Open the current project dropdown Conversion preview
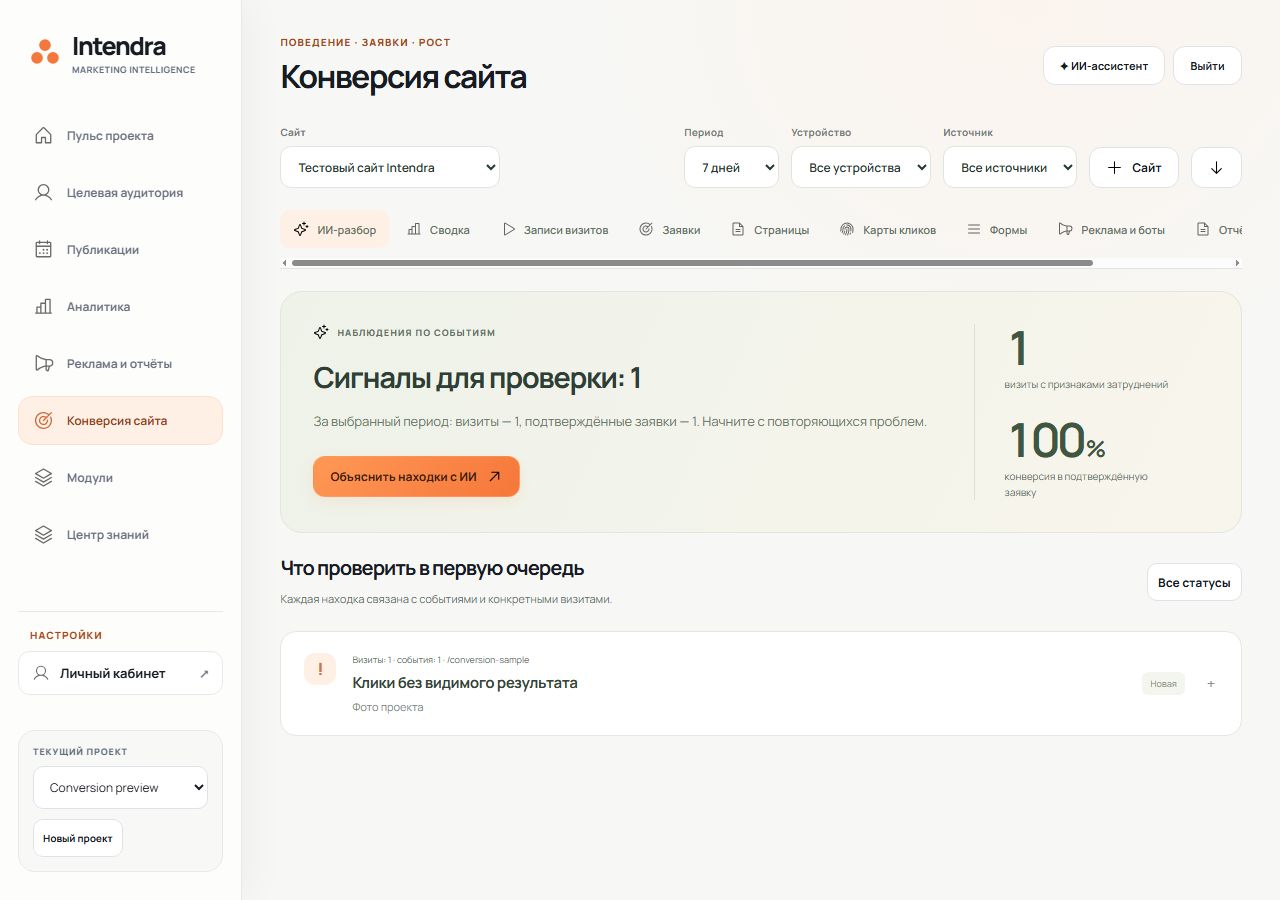Image resolution: width=1280 pixels, height=900 pixels. click(x=120, y=788)
